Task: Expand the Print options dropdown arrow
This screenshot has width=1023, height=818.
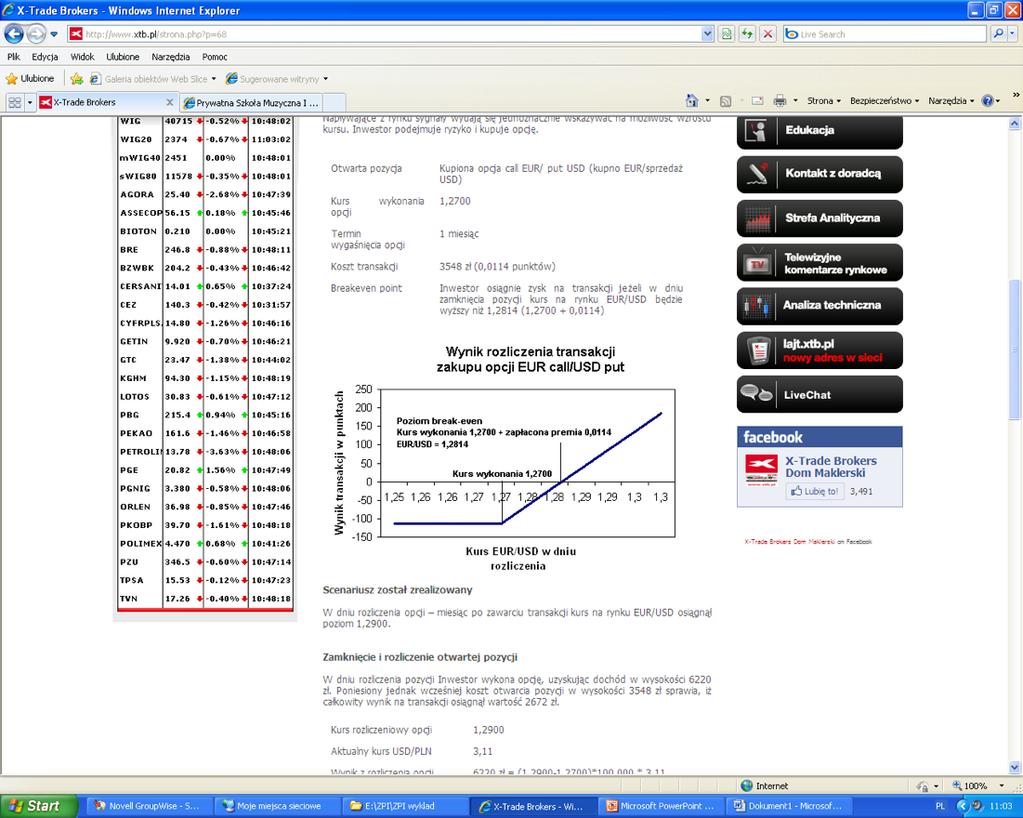Action: 795,100
